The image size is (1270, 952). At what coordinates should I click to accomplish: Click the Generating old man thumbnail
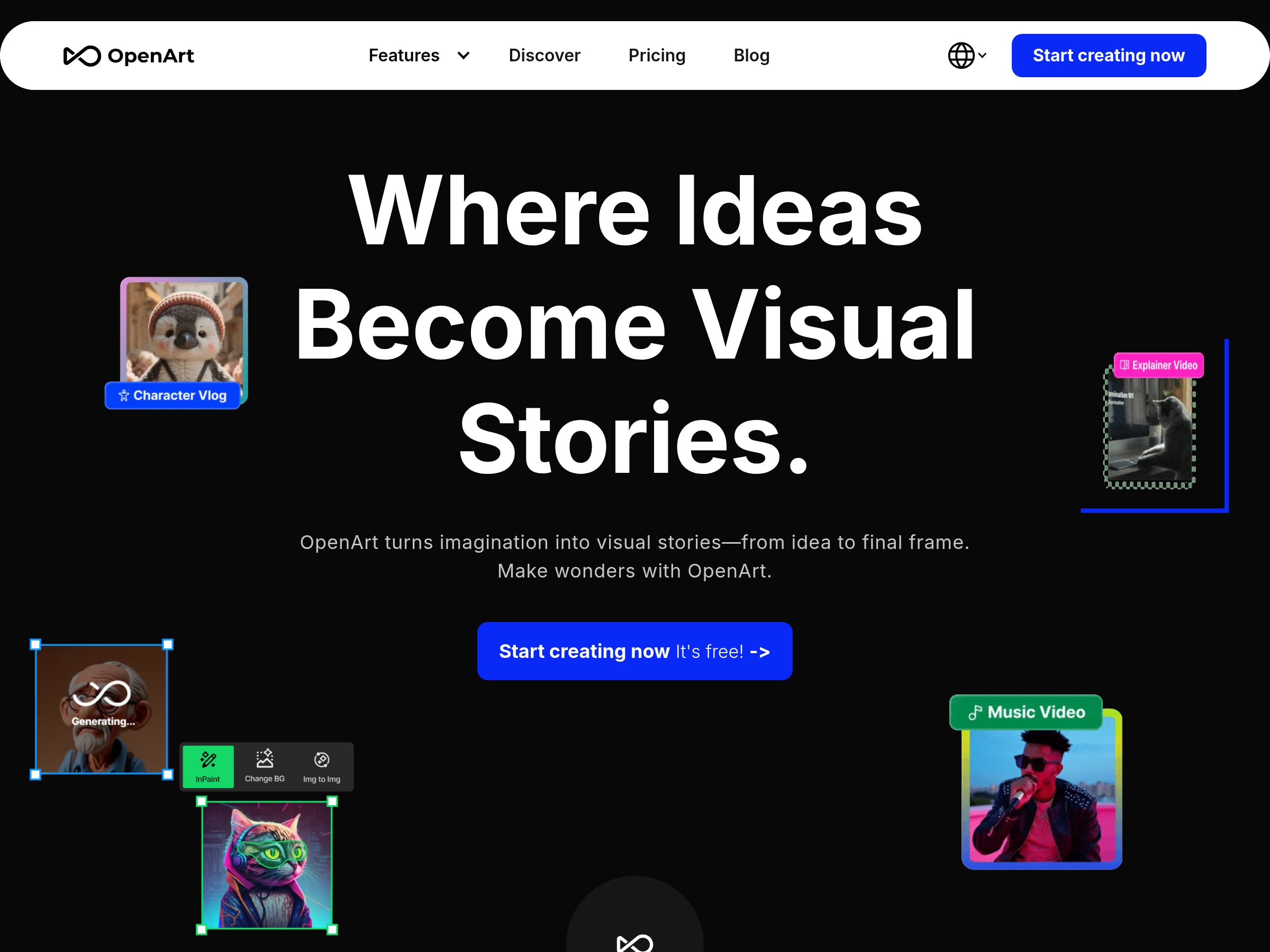pyautogui.click(x=102, y=709)
